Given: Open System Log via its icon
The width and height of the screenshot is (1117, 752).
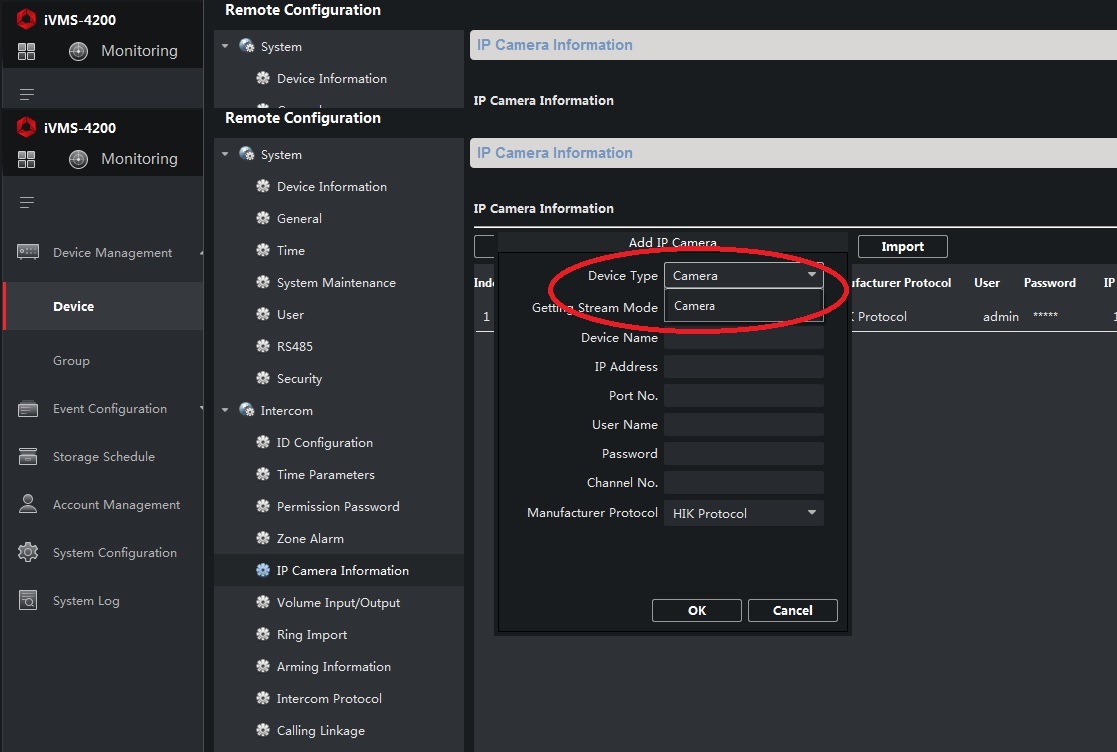Looking at the screenshot, I should coord(28,601).
